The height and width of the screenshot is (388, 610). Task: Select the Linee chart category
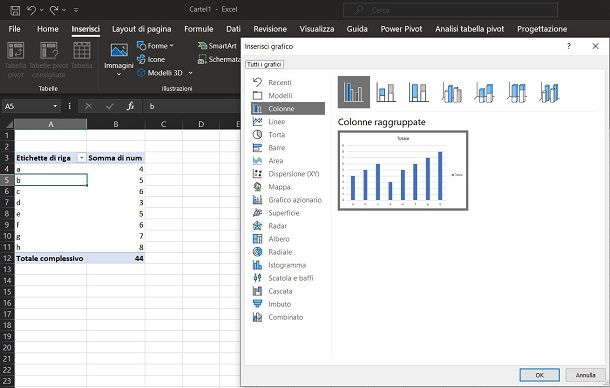pos(288,122)
